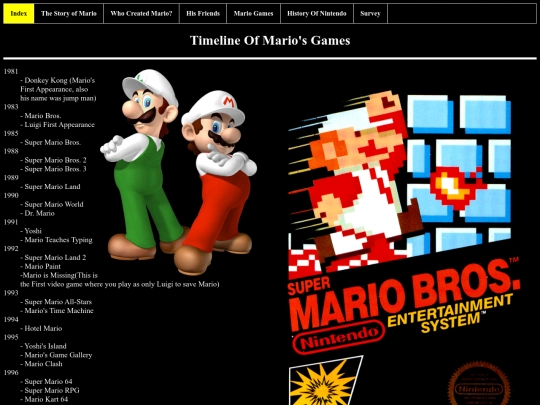
Task: Click the Luigi First Appearance entry
Action: (x=57, y=125)
